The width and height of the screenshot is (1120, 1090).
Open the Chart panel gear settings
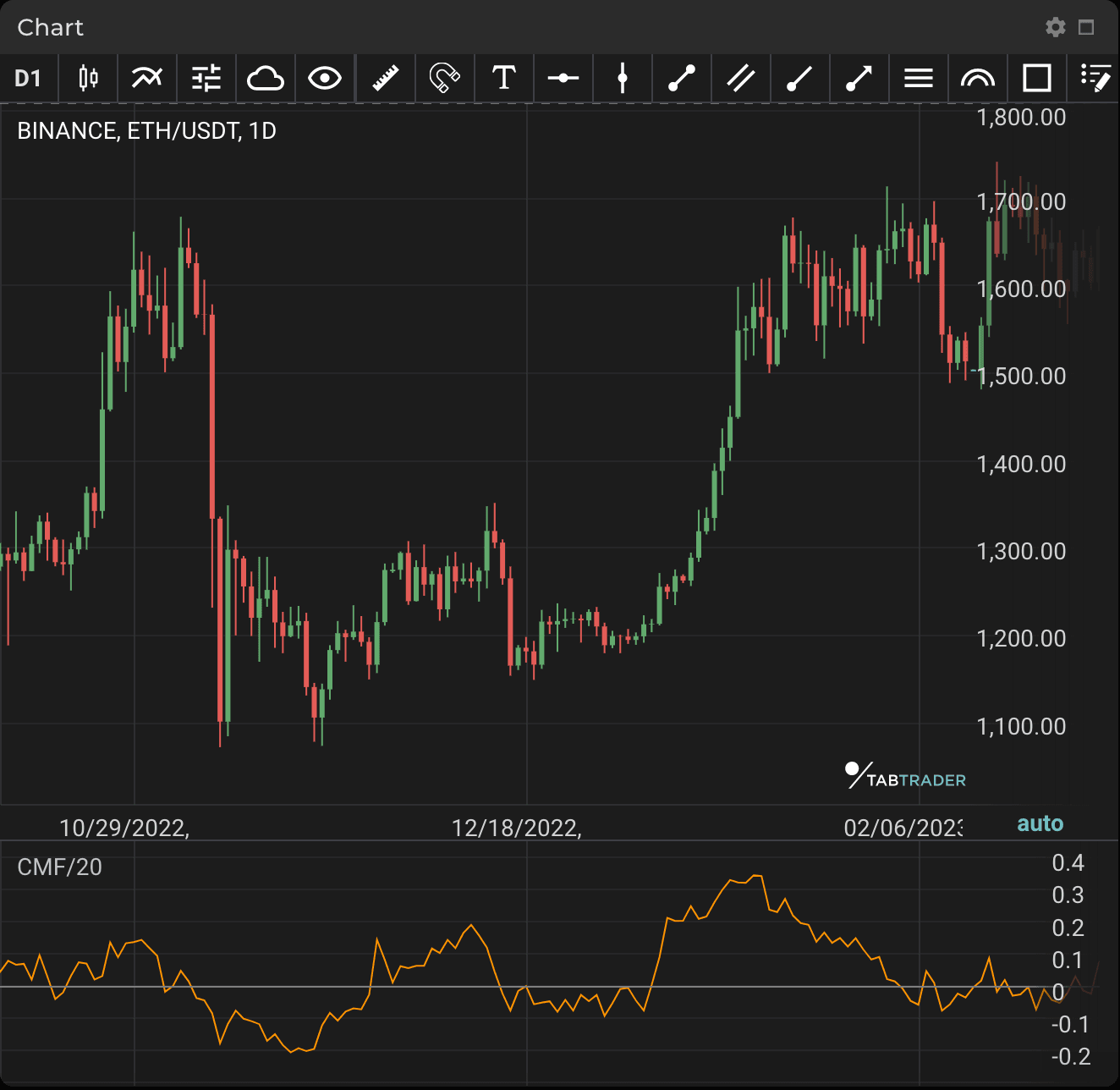[1056, 27]
